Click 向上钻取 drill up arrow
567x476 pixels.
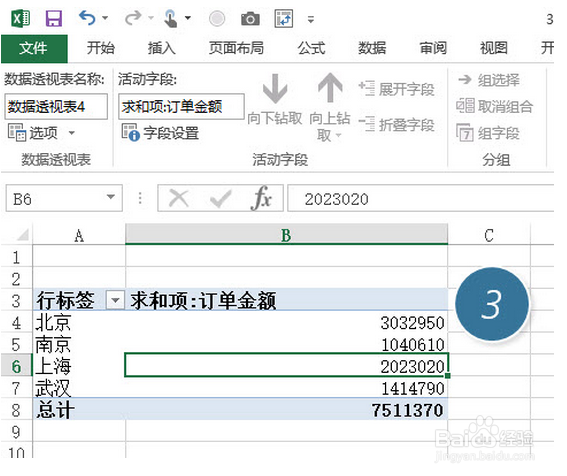(x=330, y=107)
